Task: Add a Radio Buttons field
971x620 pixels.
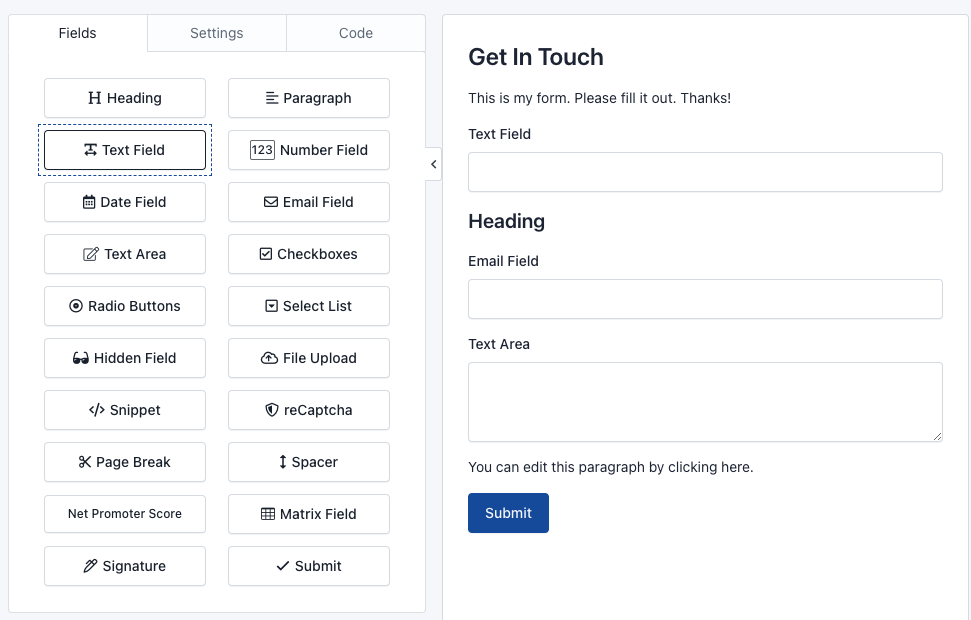Action: (x=125, y=306)
